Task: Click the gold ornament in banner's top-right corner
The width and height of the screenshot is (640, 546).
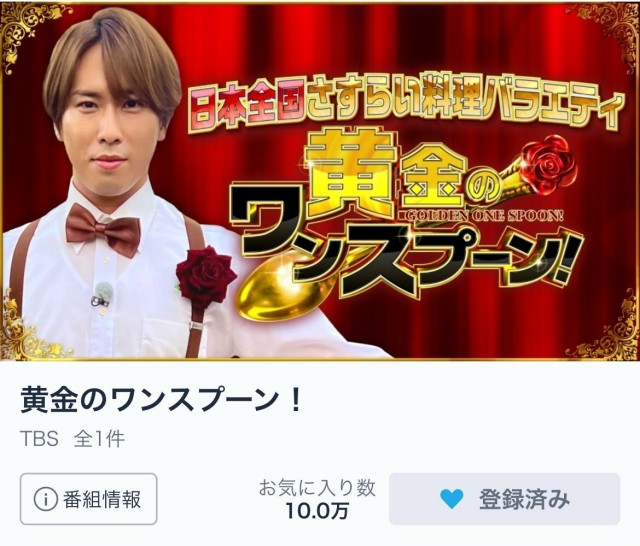Action: (606, 34)
